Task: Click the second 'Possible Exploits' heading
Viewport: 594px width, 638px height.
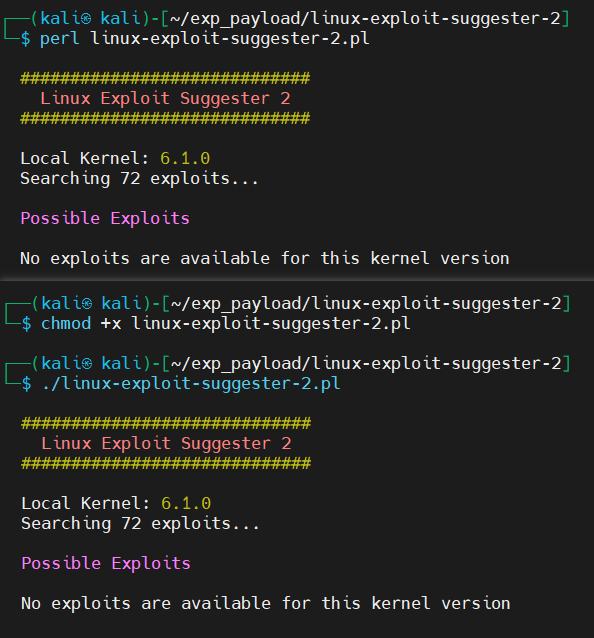Action: 106,564
